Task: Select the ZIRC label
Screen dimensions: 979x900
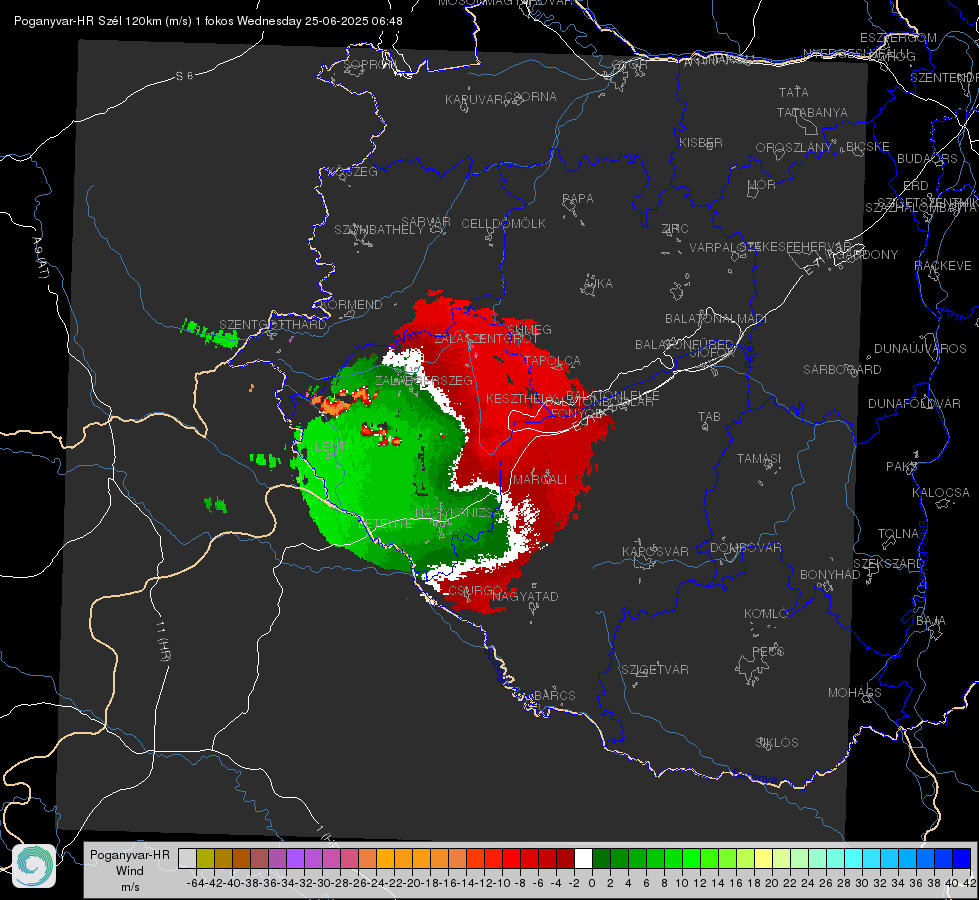Action: point(675,229)
